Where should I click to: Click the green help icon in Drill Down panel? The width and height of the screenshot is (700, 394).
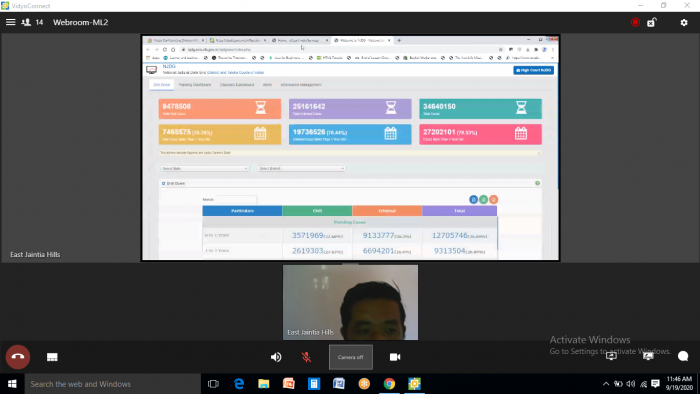pyautogui.click(x=538, y=183)
